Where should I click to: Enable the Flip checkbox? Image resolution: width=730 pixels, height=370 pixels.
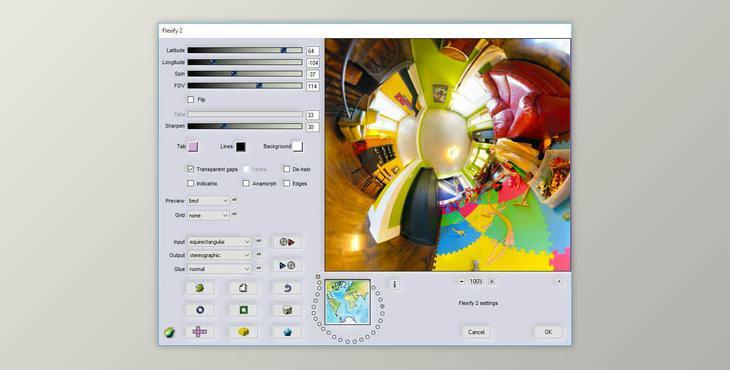click(x=190, y=100)
